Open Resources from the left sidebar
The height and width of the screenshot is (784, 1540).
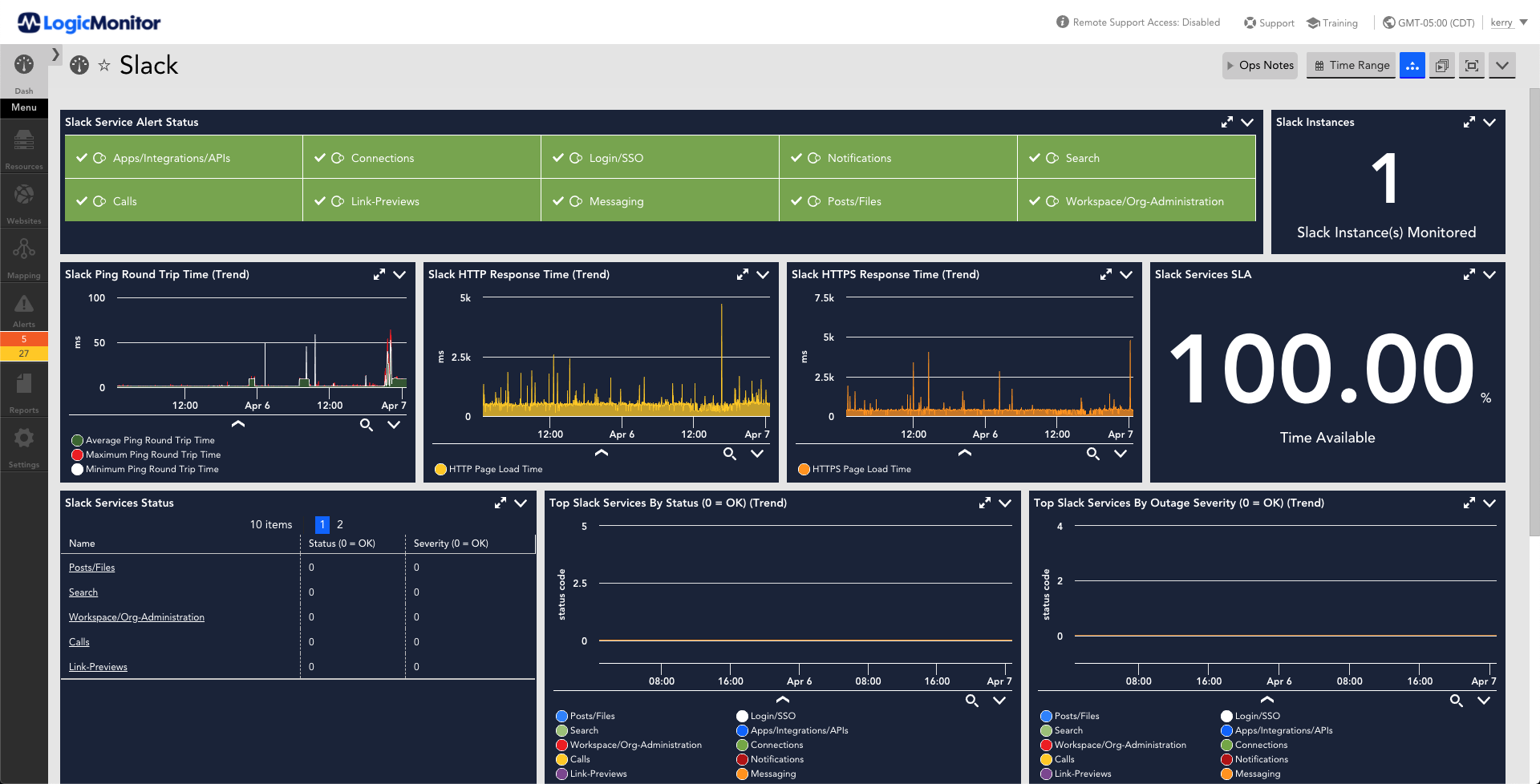pos(24,144)
